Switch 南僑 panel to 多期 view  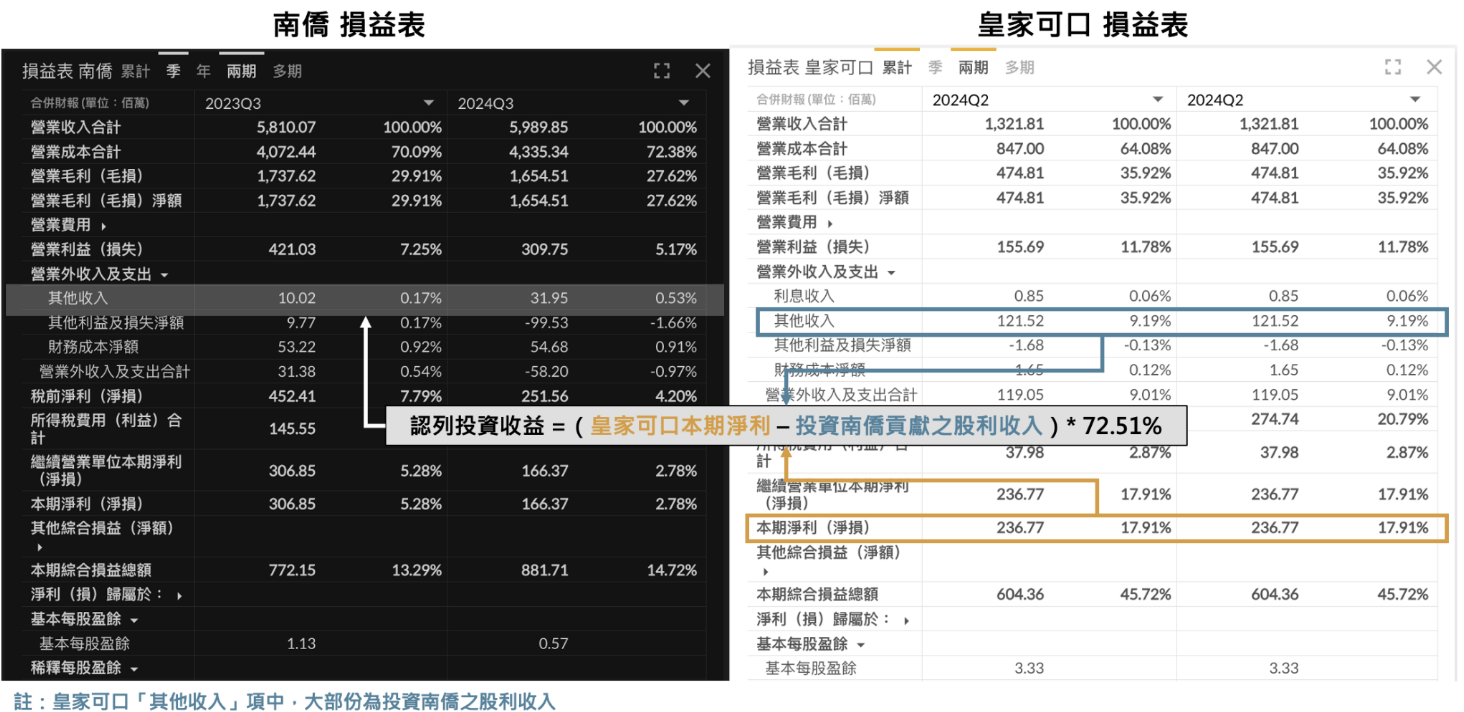(x=287, y=72)
